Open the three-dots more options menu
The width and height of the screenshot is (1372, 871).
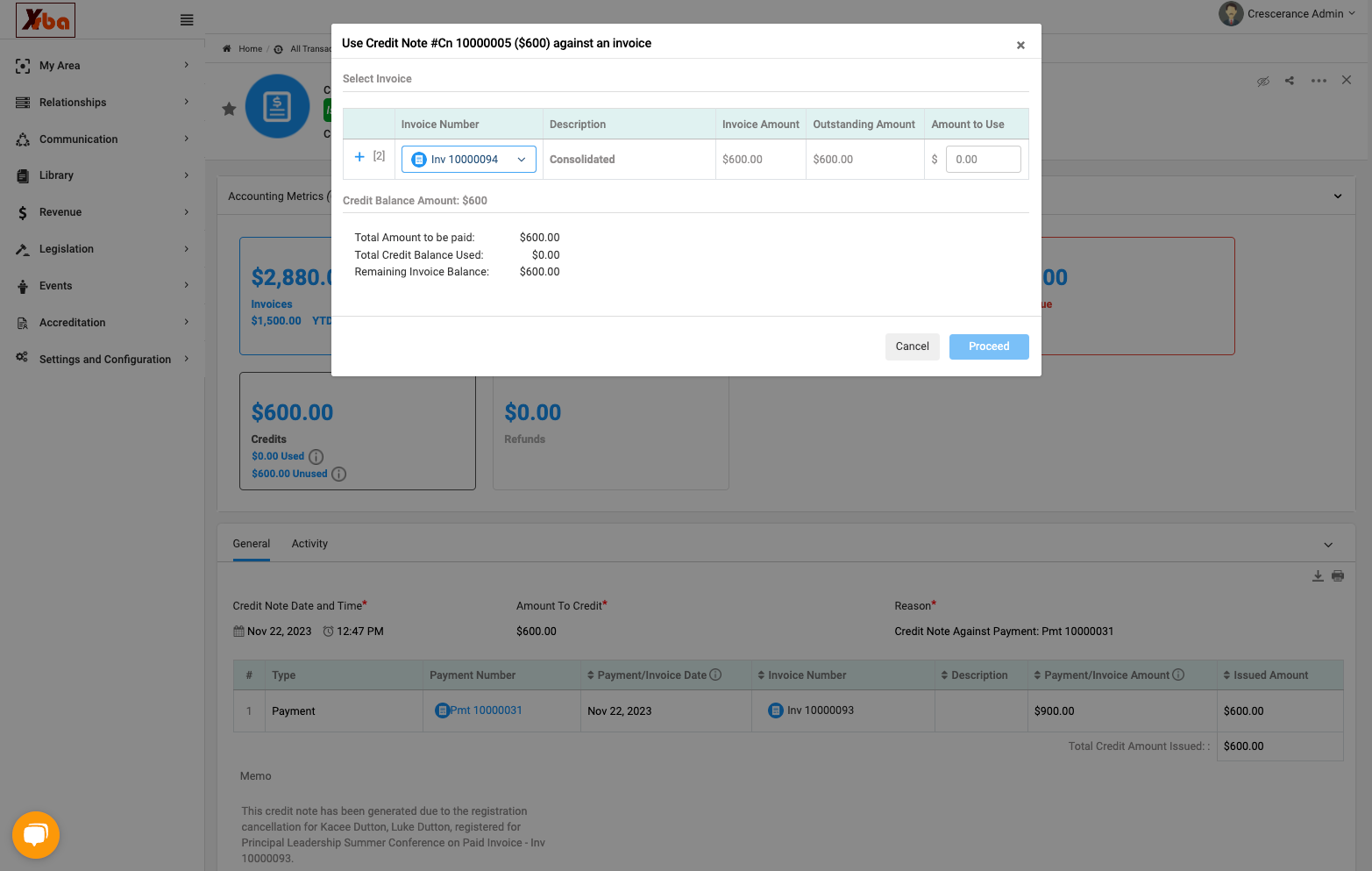click(x=1319, y=81)
